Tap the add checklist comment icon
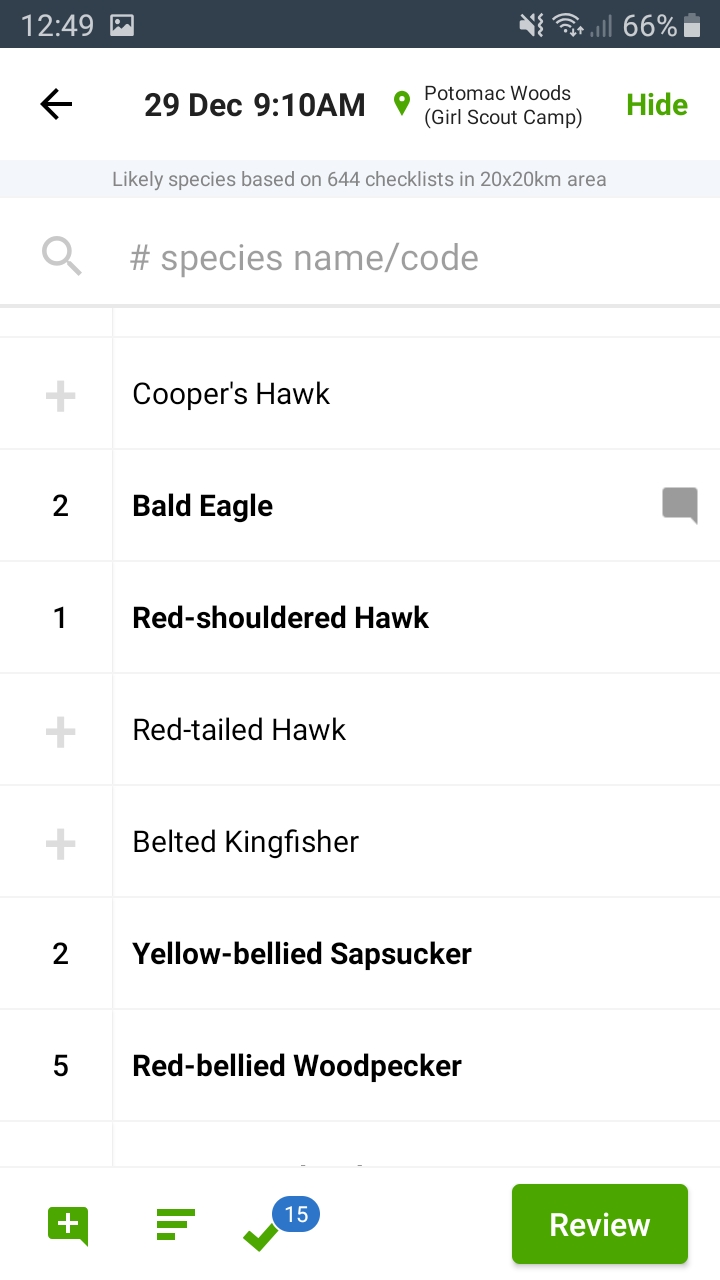Image resolution: width=720 pixels, height=1280 pixels. click(x=68, y=1225)
